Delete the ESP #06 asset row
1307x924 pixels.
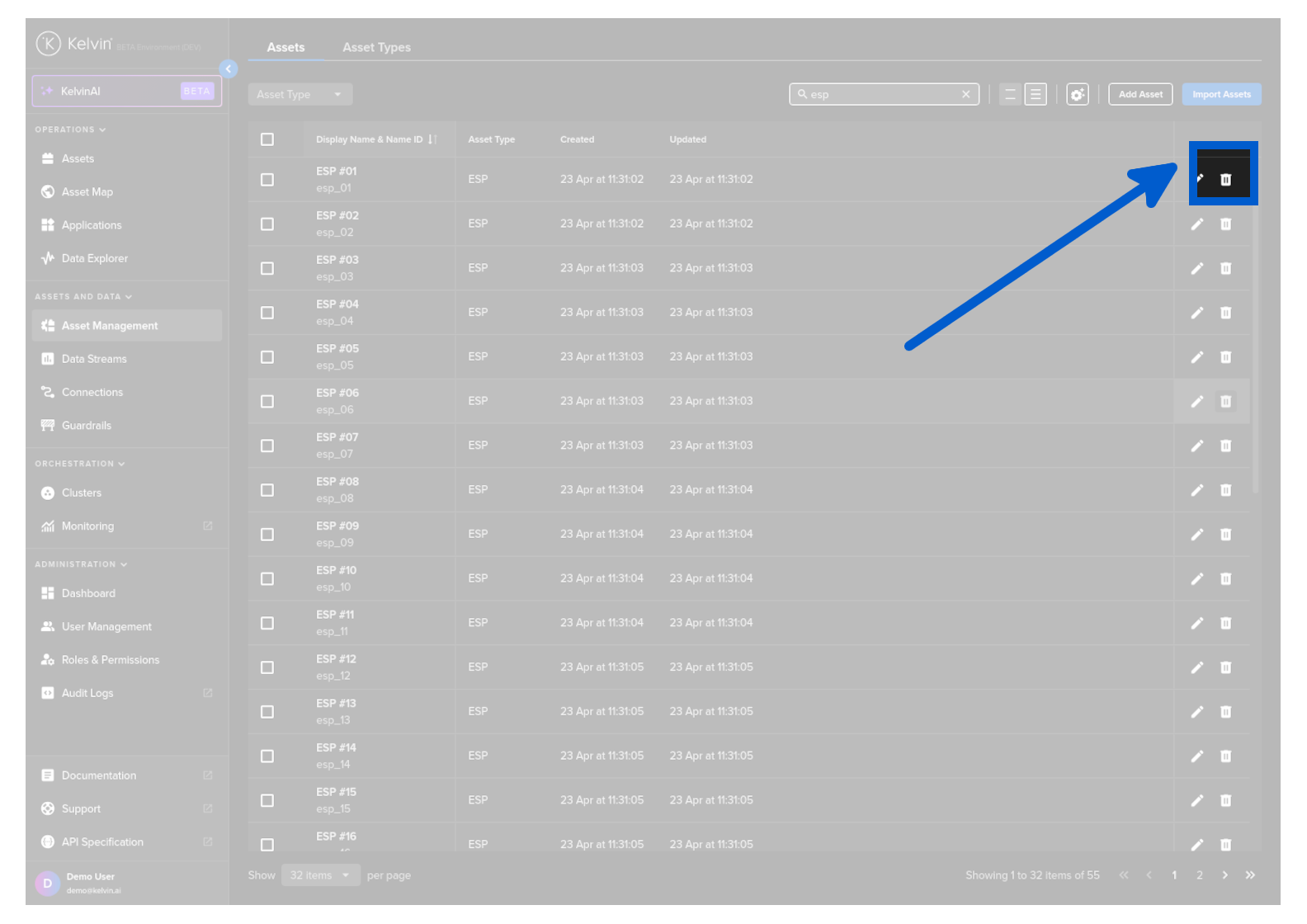click(1225, 402)
